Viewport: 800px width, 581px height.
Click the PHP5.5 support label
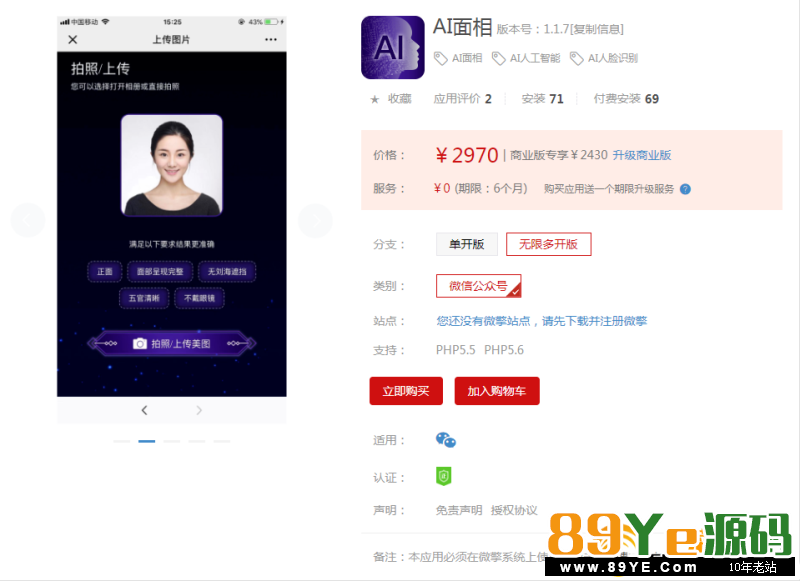[456, 350]
